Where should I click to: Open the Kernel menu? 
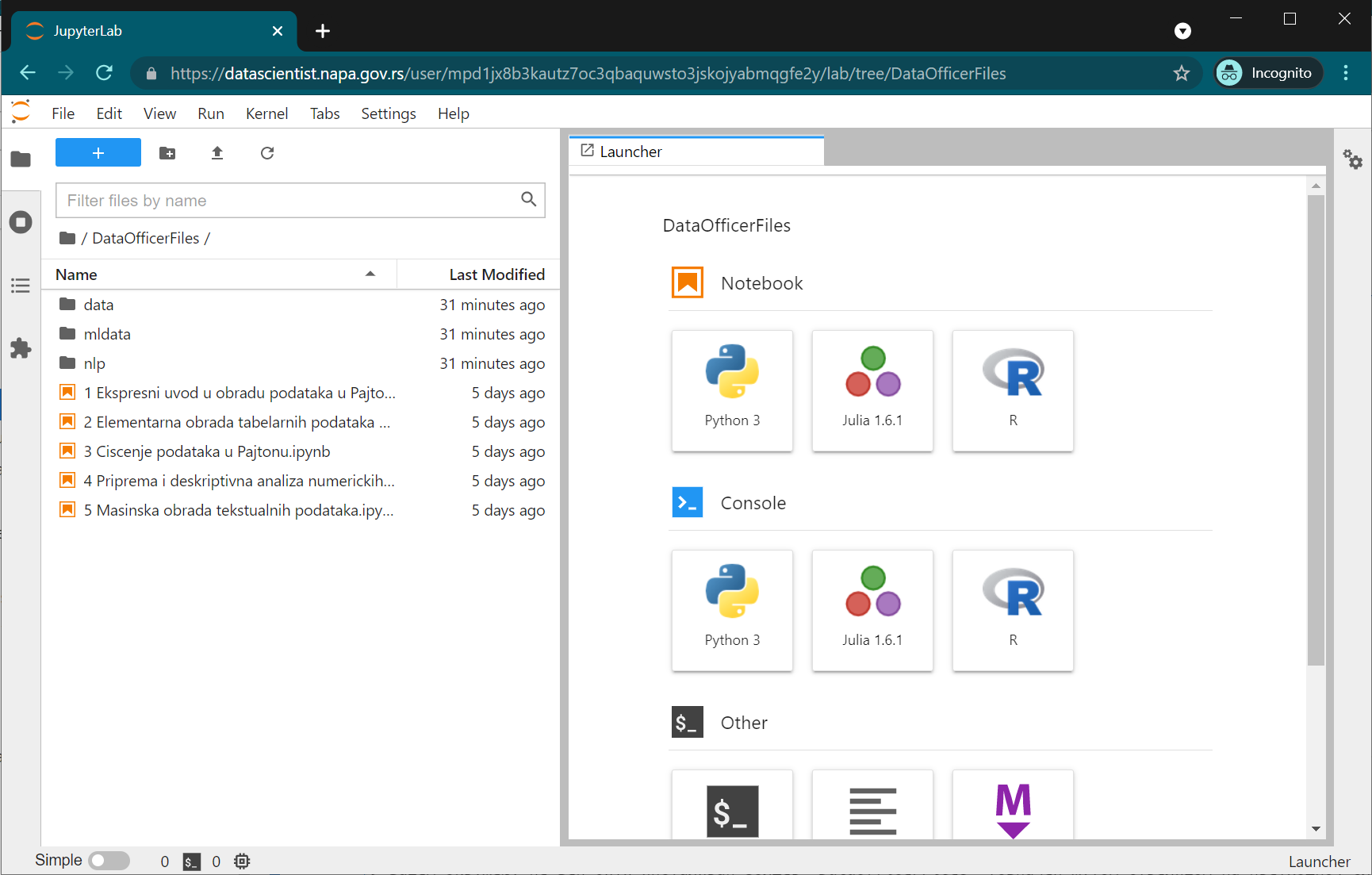(266, 113)
